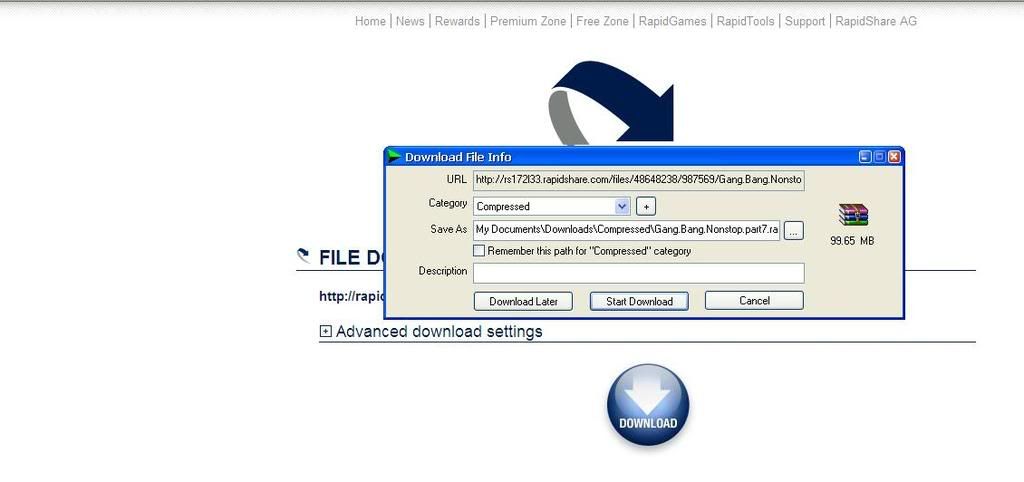Visit RapidGames link

[672, 22]
